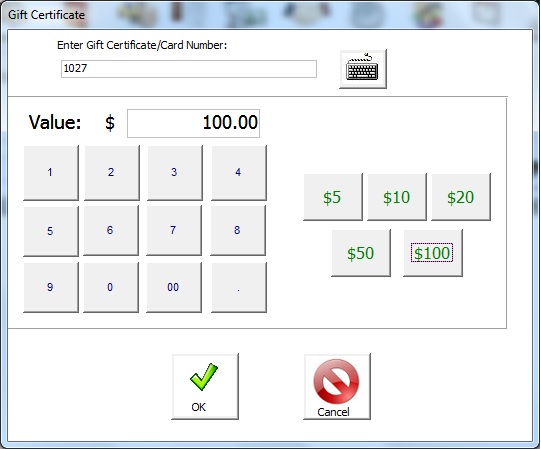Open the on-screen keyboard icon
This screenshot has width=541, height=449.
coord(363,69)
